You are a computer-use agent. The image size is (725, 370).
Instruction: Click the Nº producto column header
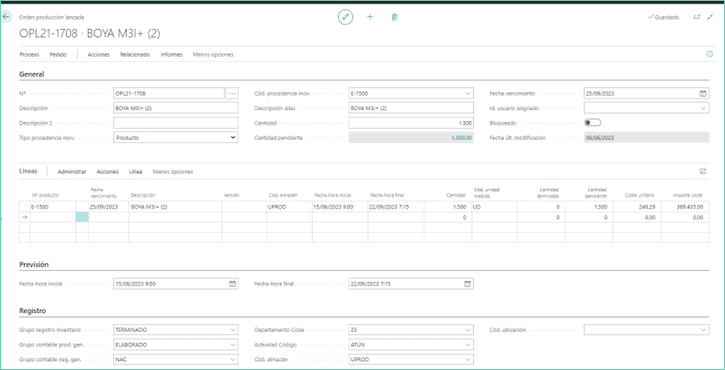(x=45, y=195)
